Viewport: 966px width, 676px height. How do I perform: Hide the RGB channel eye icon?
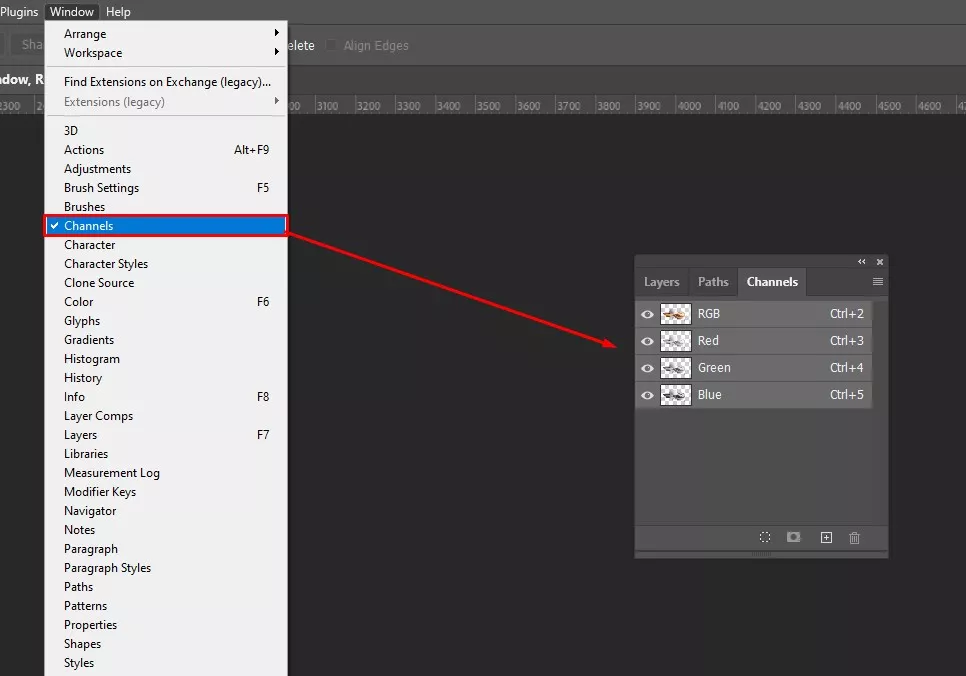647,314
